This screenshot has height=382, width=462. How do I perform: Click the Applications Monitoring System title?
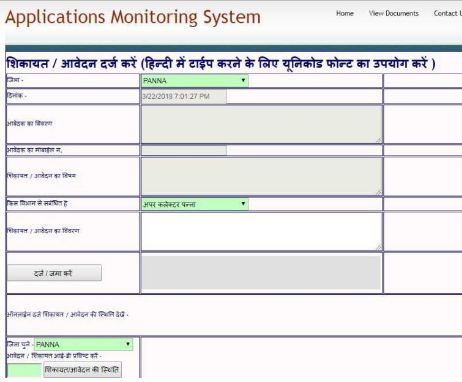coord(133,17)
